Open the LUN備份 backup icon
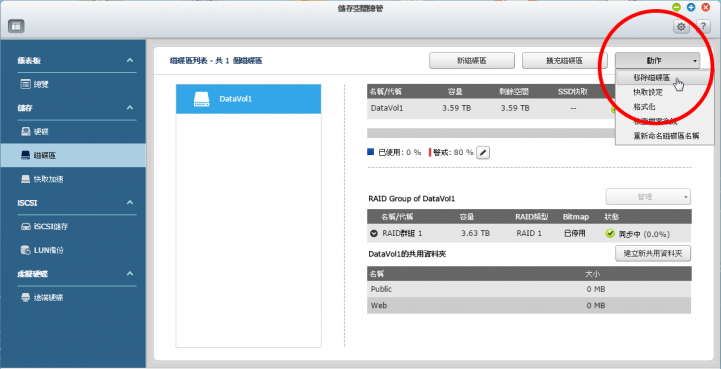Image resolution: width=721 pixels, height=369 pixels. (x=26, y=250)
